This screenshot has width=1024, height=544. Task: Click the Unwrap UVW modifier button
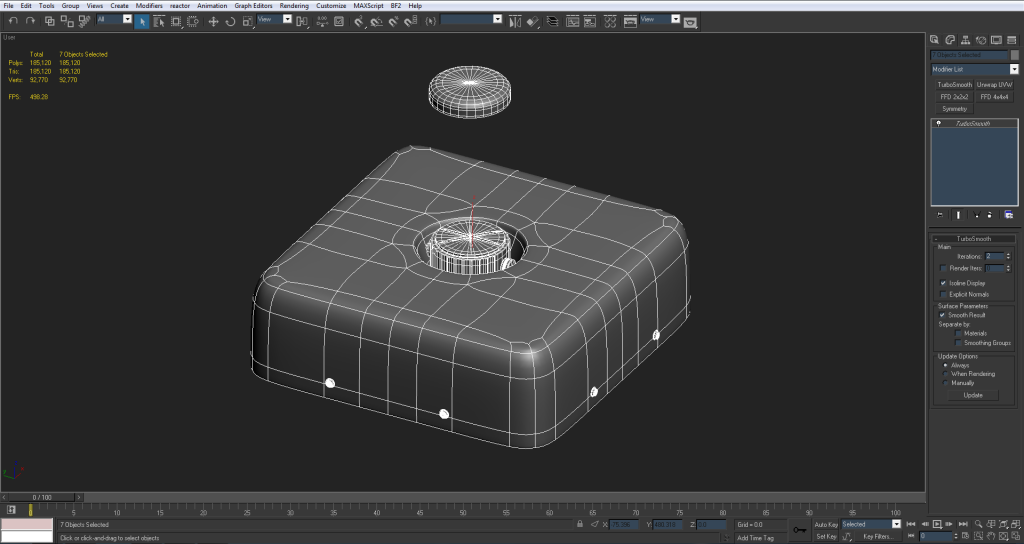[995, 85]
